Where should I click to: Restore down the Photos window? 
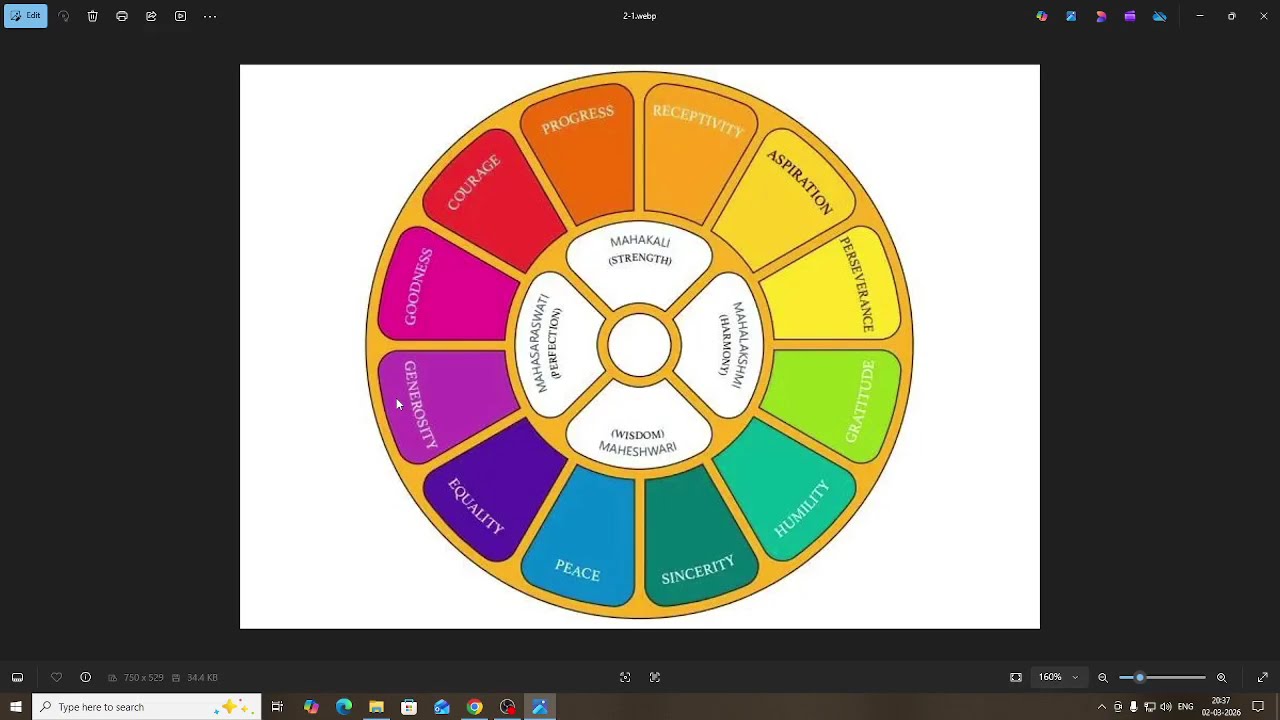[1232, 16]
